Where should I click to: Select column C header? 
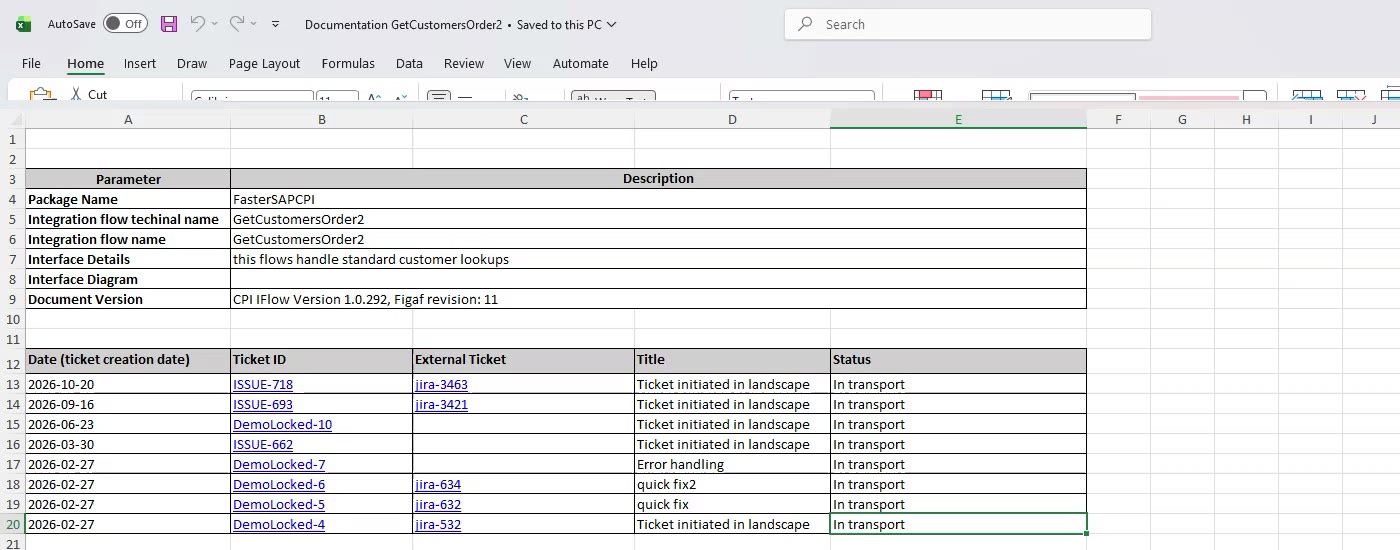coord(523,119)
